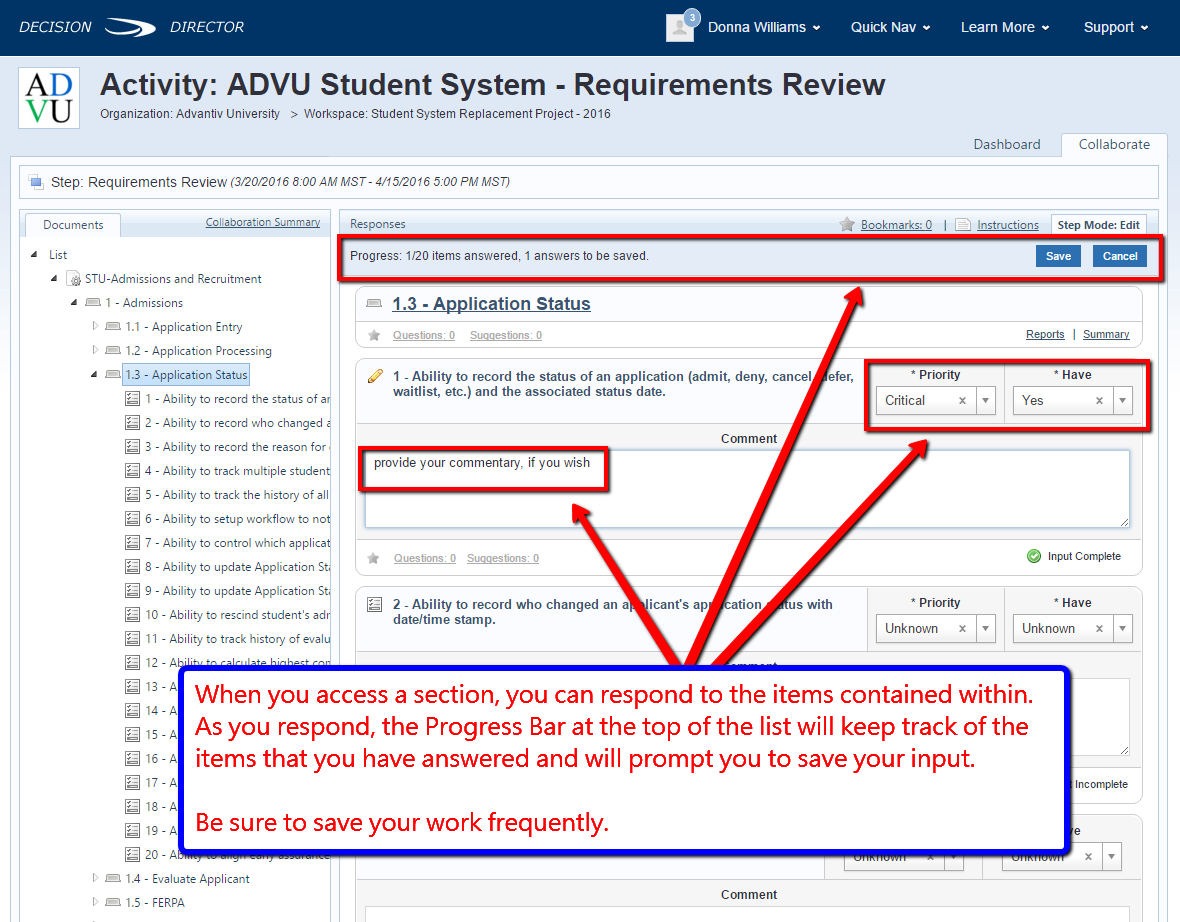Click checklist icon of tree item 11
1180x922 pixels.
click(132, 638)
